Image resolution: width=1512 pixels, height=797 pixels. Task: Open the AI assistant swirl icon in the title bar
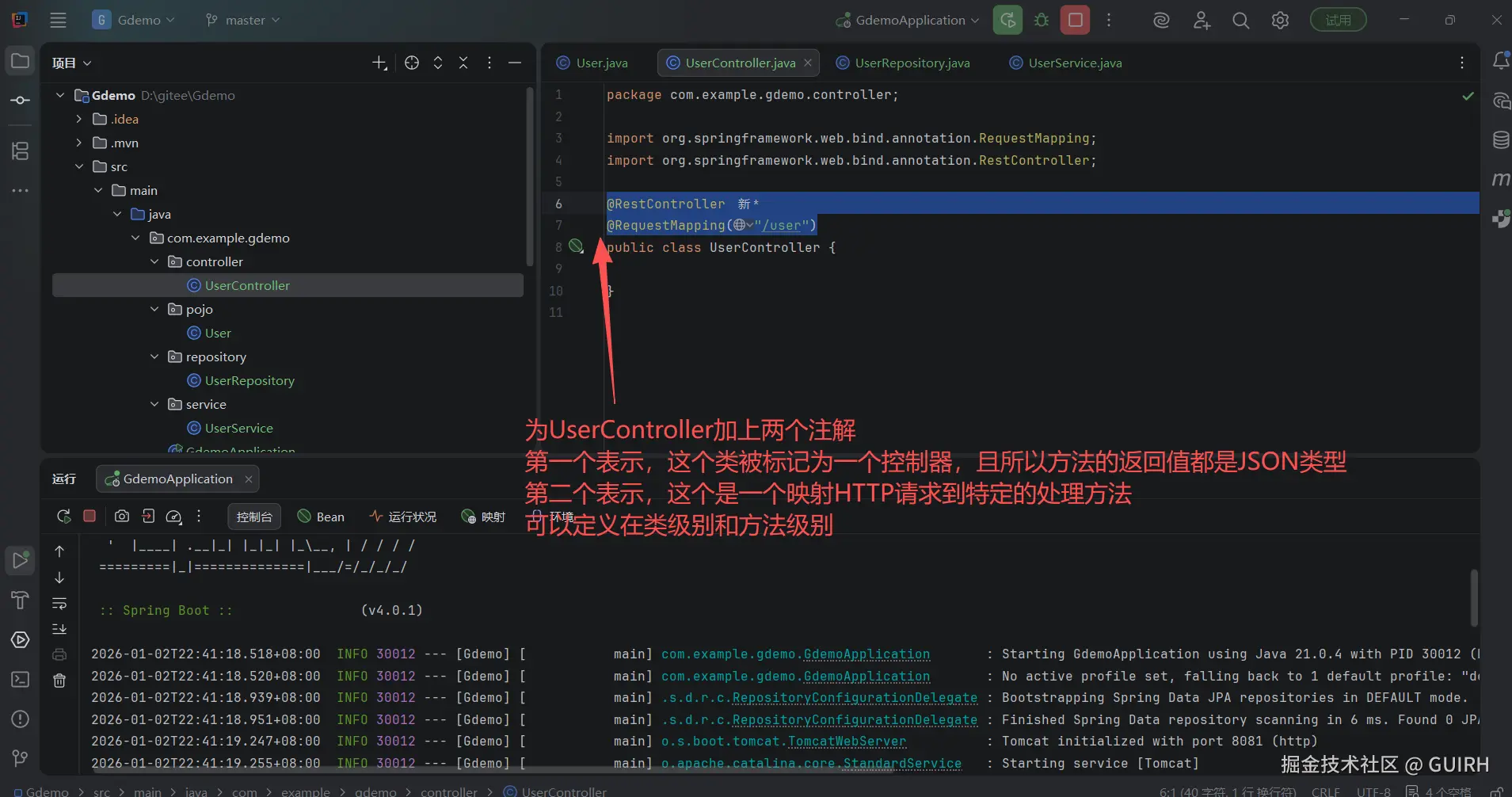tap(1161, 20)
